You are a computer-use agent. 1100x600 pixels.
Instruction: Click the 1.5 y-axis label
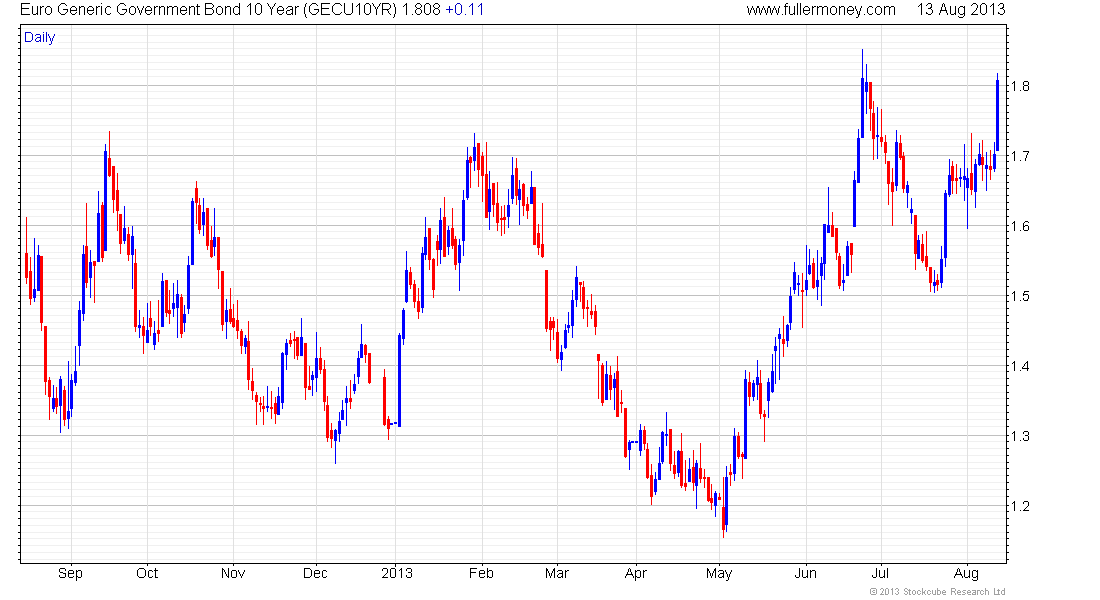coord(1020,296)
